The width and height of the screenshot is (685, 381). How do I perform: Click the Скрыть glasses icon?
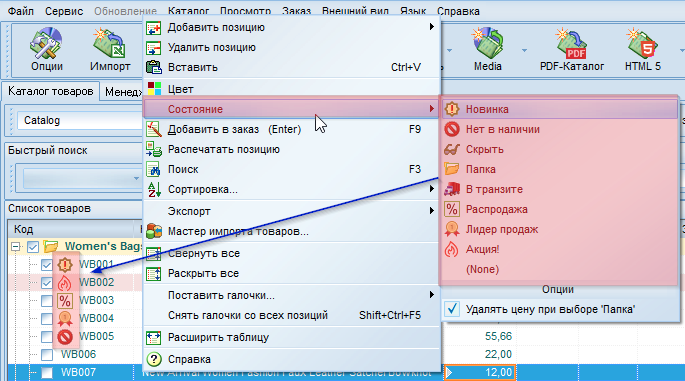click(452, 149)
